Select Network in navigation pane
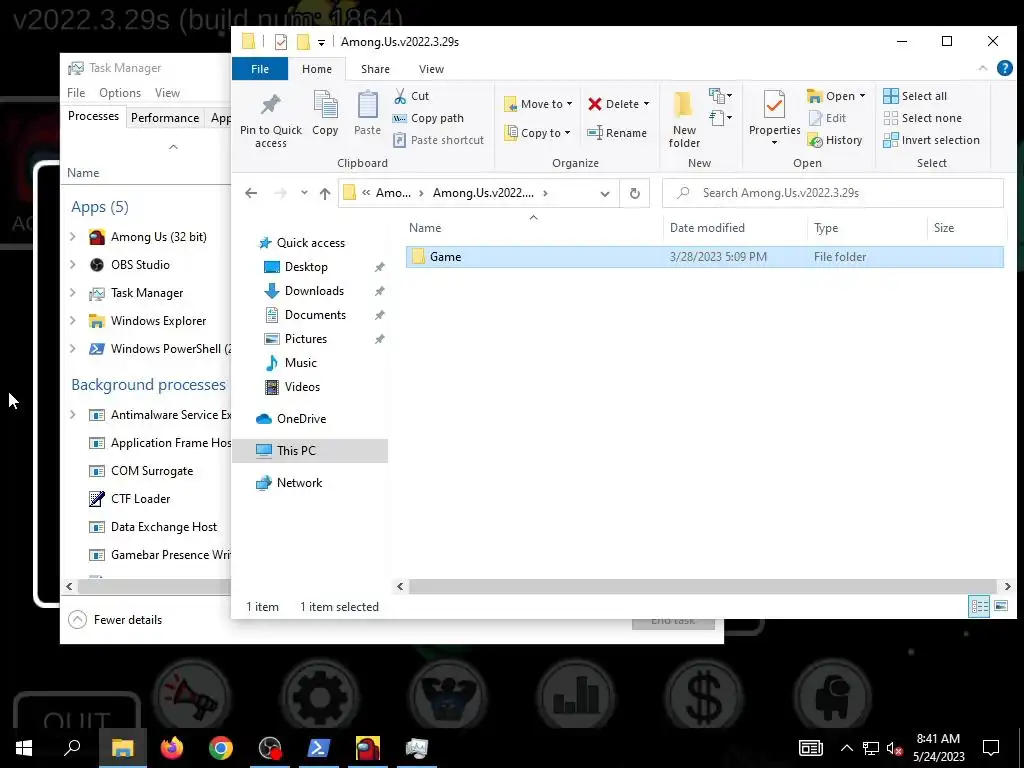Viewport: 1024px width, 768px height. coord(299,483)
